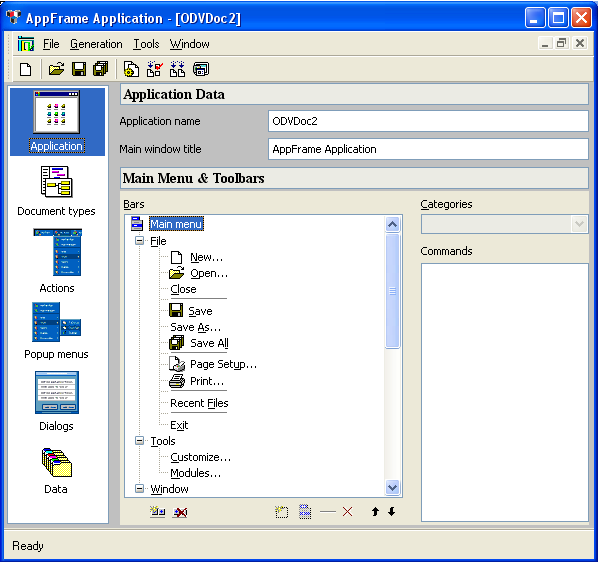Open the Window menu in menu bar
598x562 pixels.
[190, 44]
